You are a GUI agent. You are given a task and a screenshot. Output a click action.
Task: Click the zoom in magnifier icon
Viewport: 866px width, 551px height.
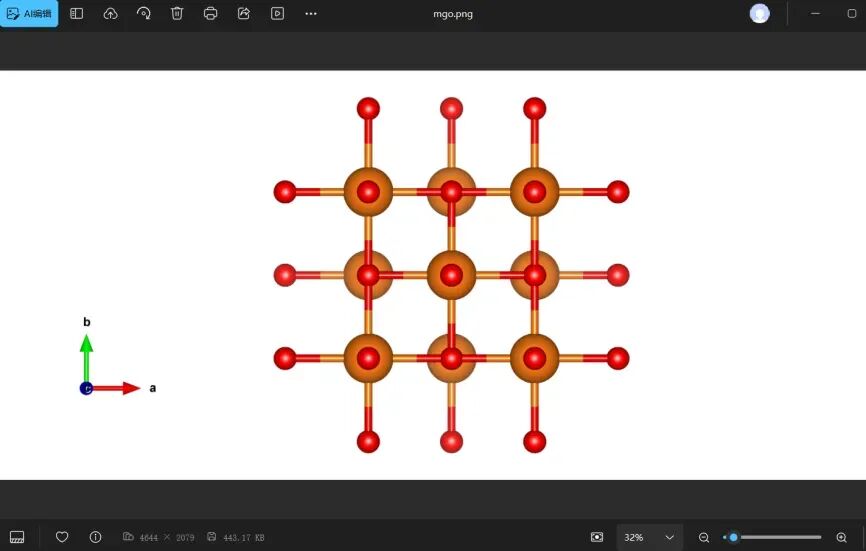click(x=841, y=537)
